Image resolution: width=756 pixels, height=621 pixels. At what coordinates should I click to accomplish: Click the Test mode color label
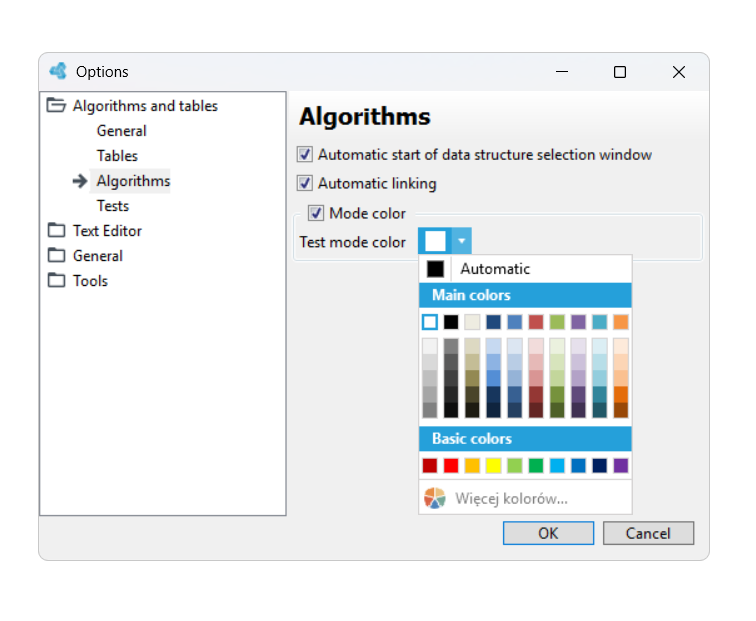coord(352,242)
